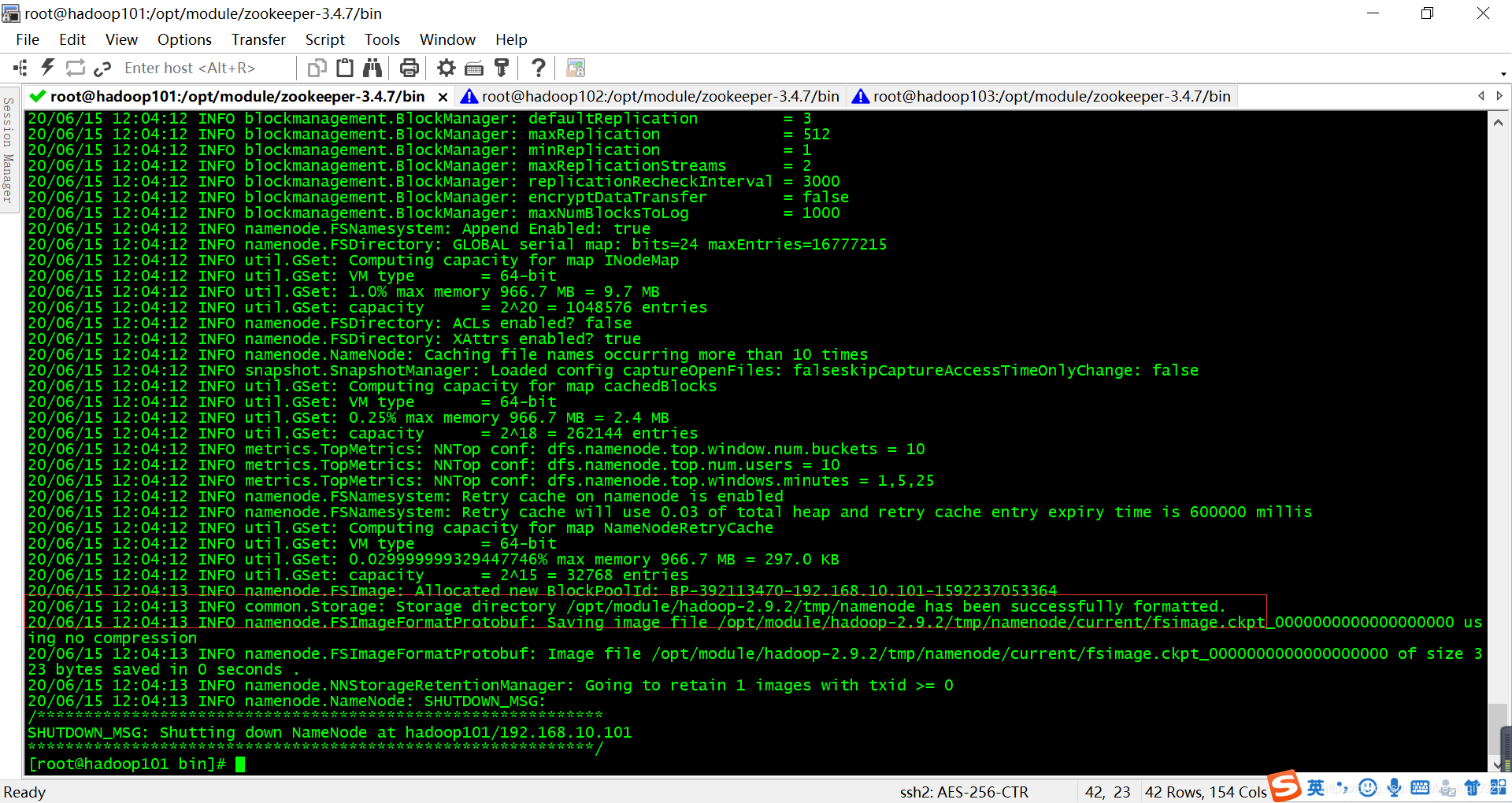Click the Sogou input method S logo
This screenshot has height=803, width=1512.
1284,786
